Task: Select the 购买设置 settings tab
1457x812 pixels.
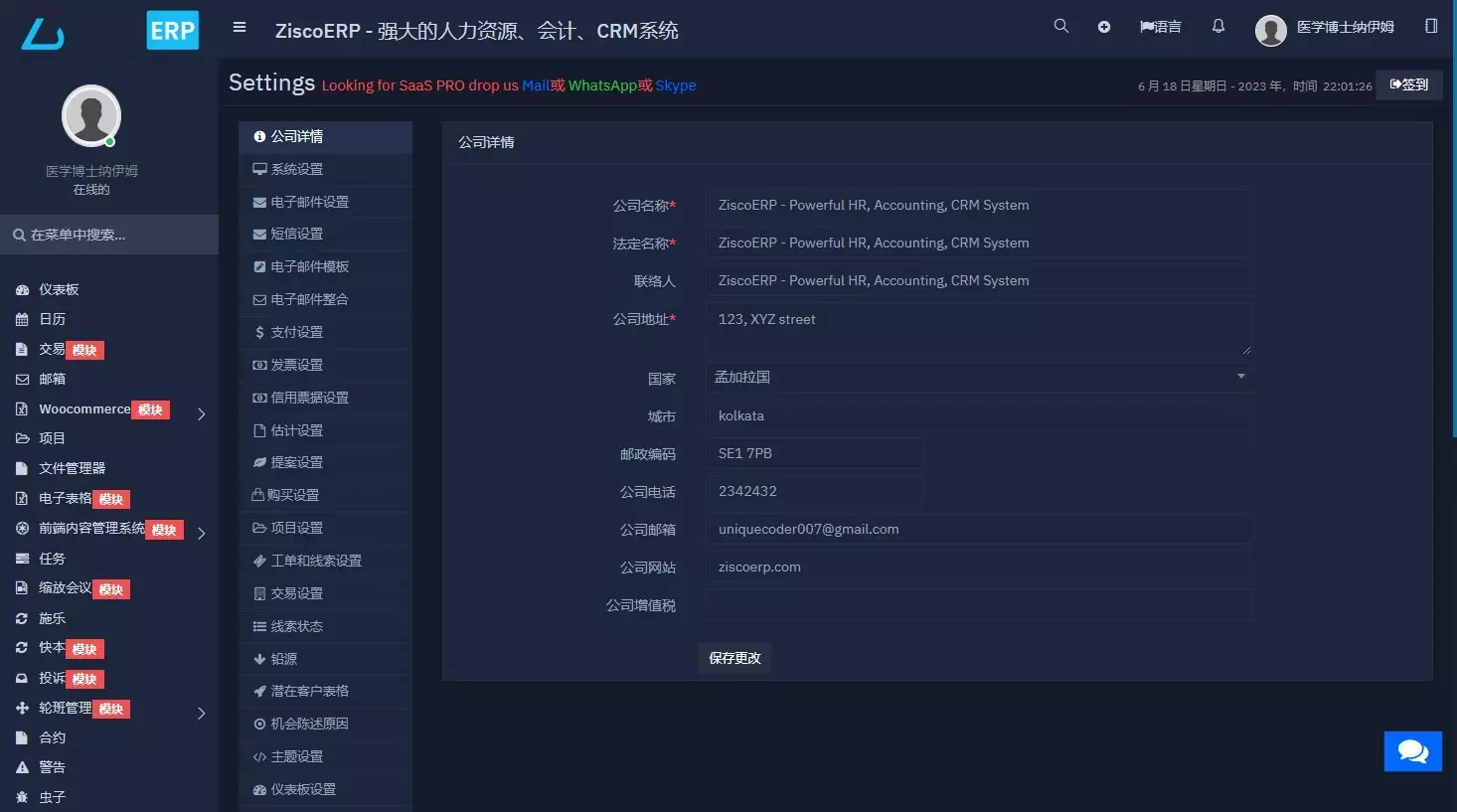Action: [325, 495]
